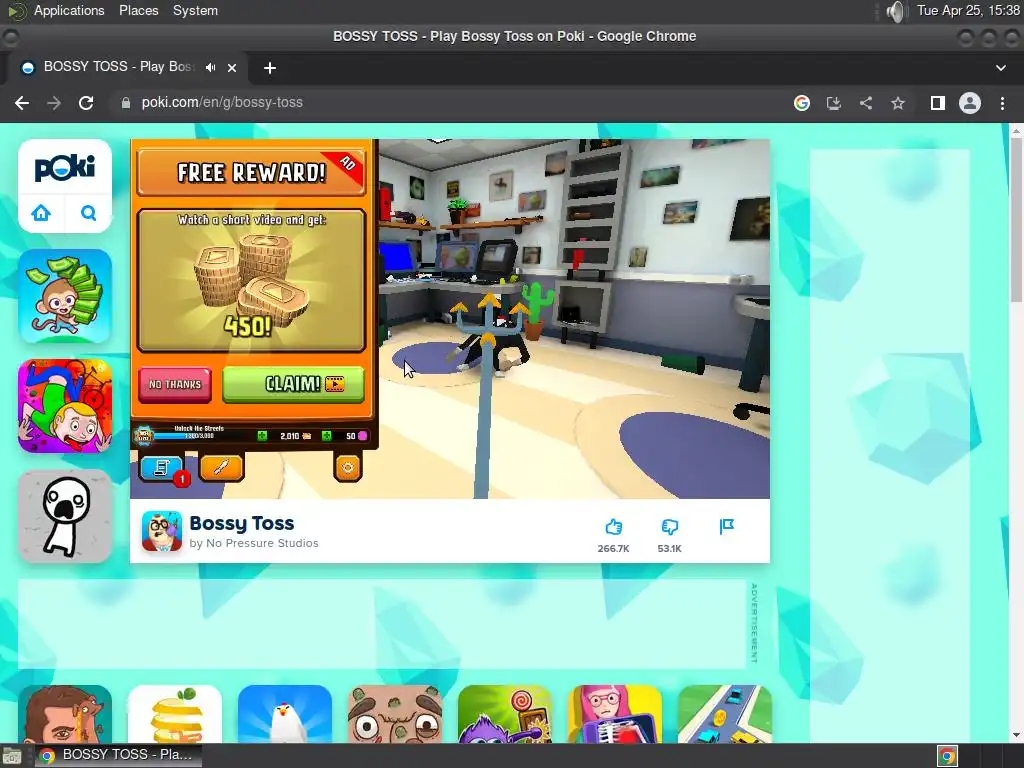This screenshot has width=1024, height=768.
Task: Click the install app icon in address bar
Action: point(833,103)
